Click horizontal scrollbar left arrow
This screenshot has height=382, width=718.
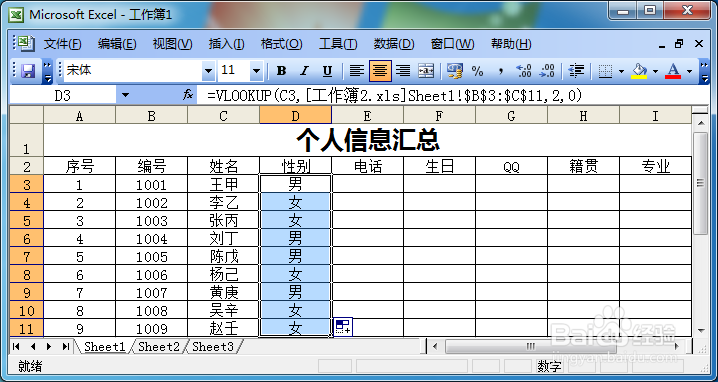pyautogui.click(x=435, y=346)
